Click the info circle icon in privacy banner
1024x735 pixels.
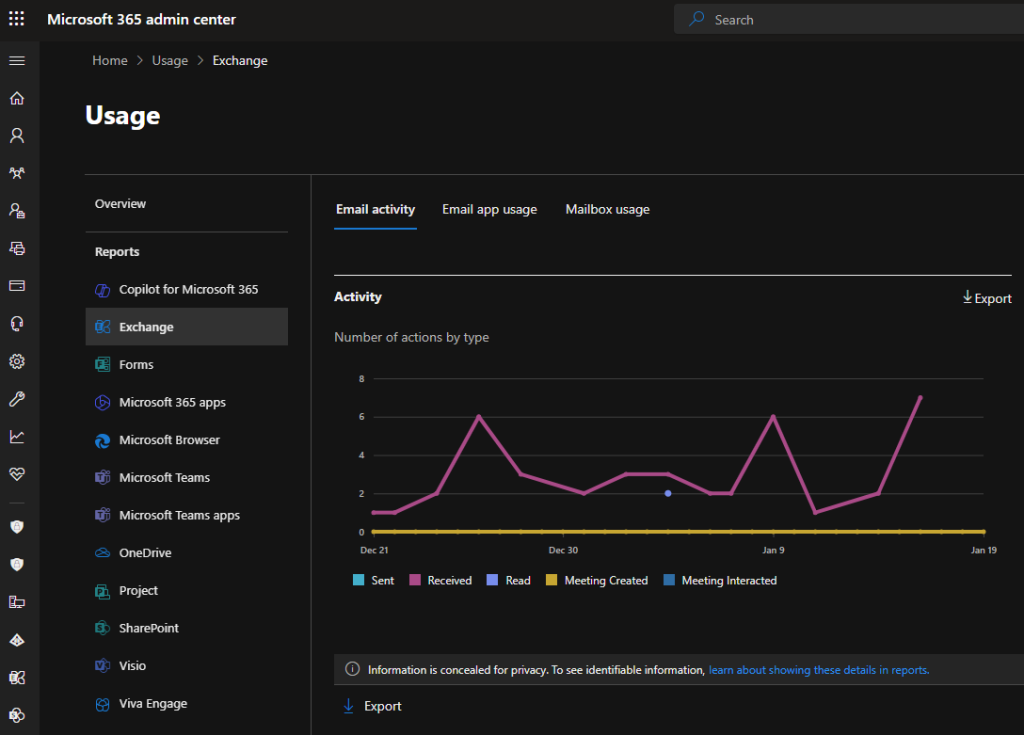(352, 669)
